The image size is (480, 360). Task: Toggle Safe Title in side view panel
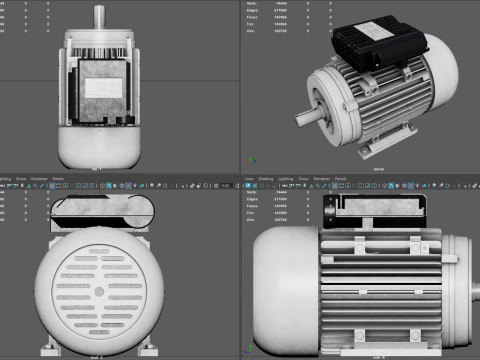coord(374,186)
